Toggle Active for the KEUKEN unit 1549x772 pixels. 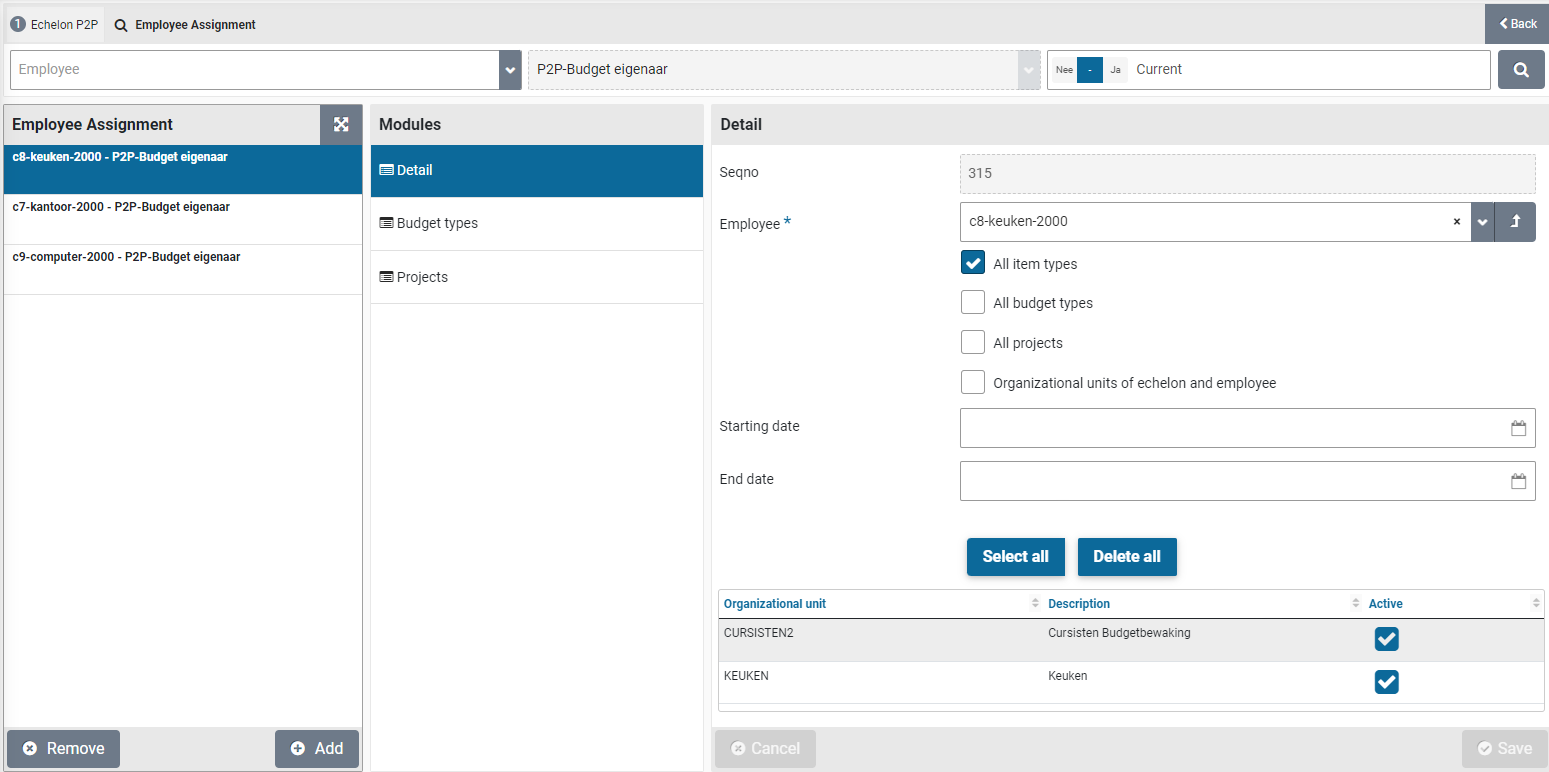[x=1386, y=682]
